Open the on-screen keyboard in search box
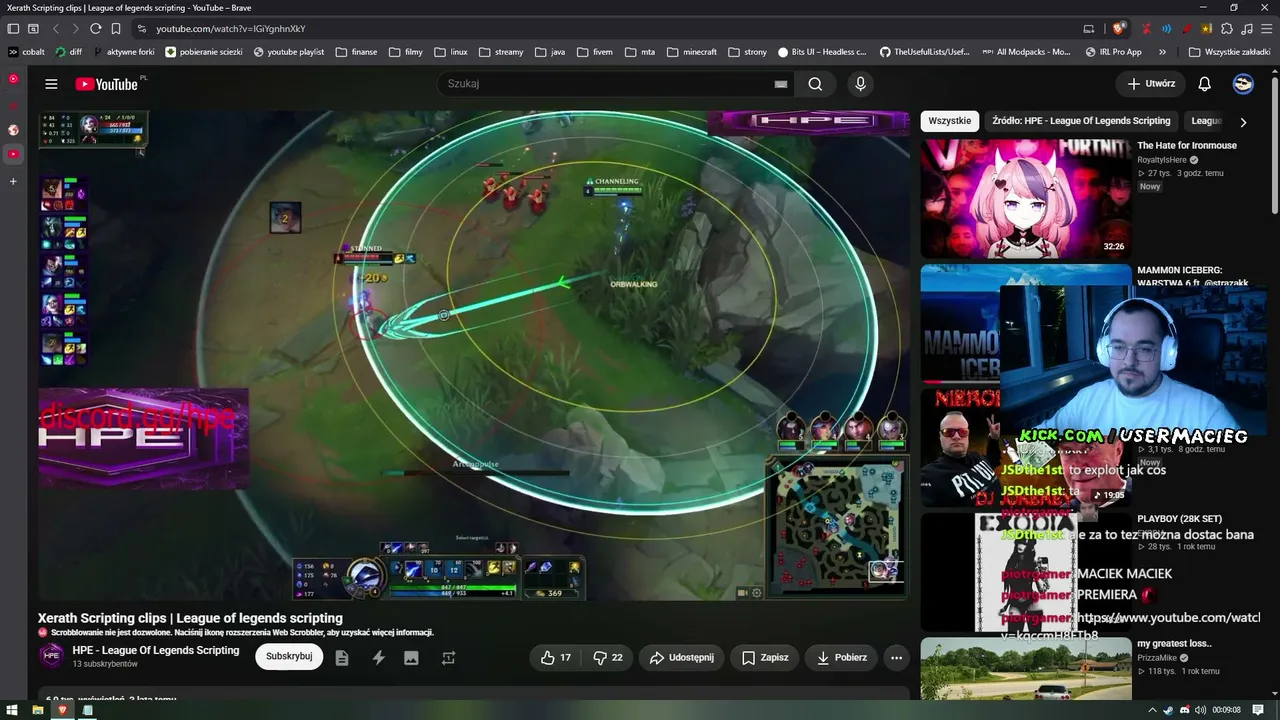Image resolution: width=1280 pixels, height=720 pixels. point(780,84)
